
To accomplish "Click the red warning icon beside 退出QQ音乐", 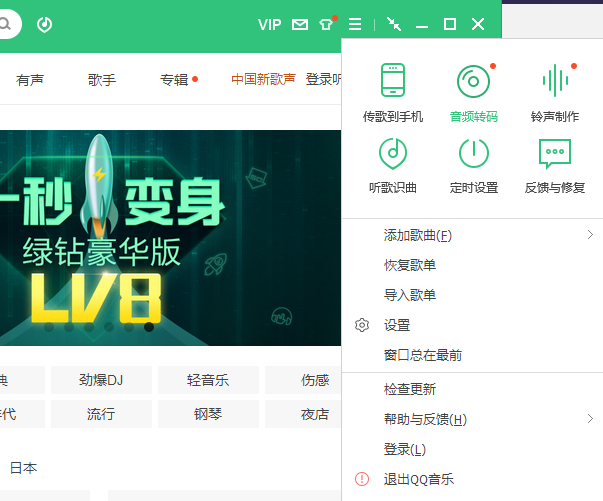I will pos(361,479).
